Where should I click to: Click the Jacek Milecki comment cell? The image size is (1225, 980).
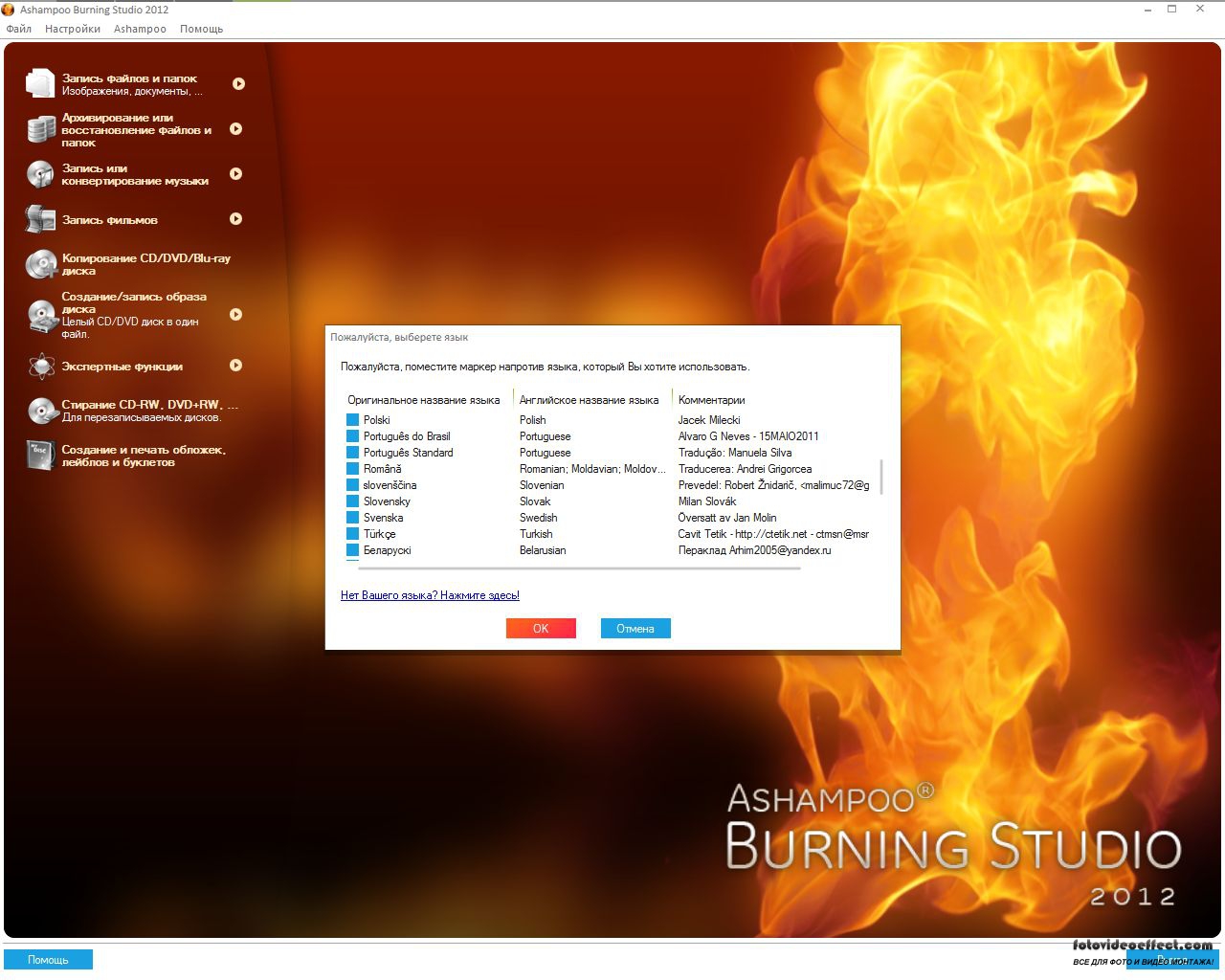pyautogui.click(x=709, y=420)
